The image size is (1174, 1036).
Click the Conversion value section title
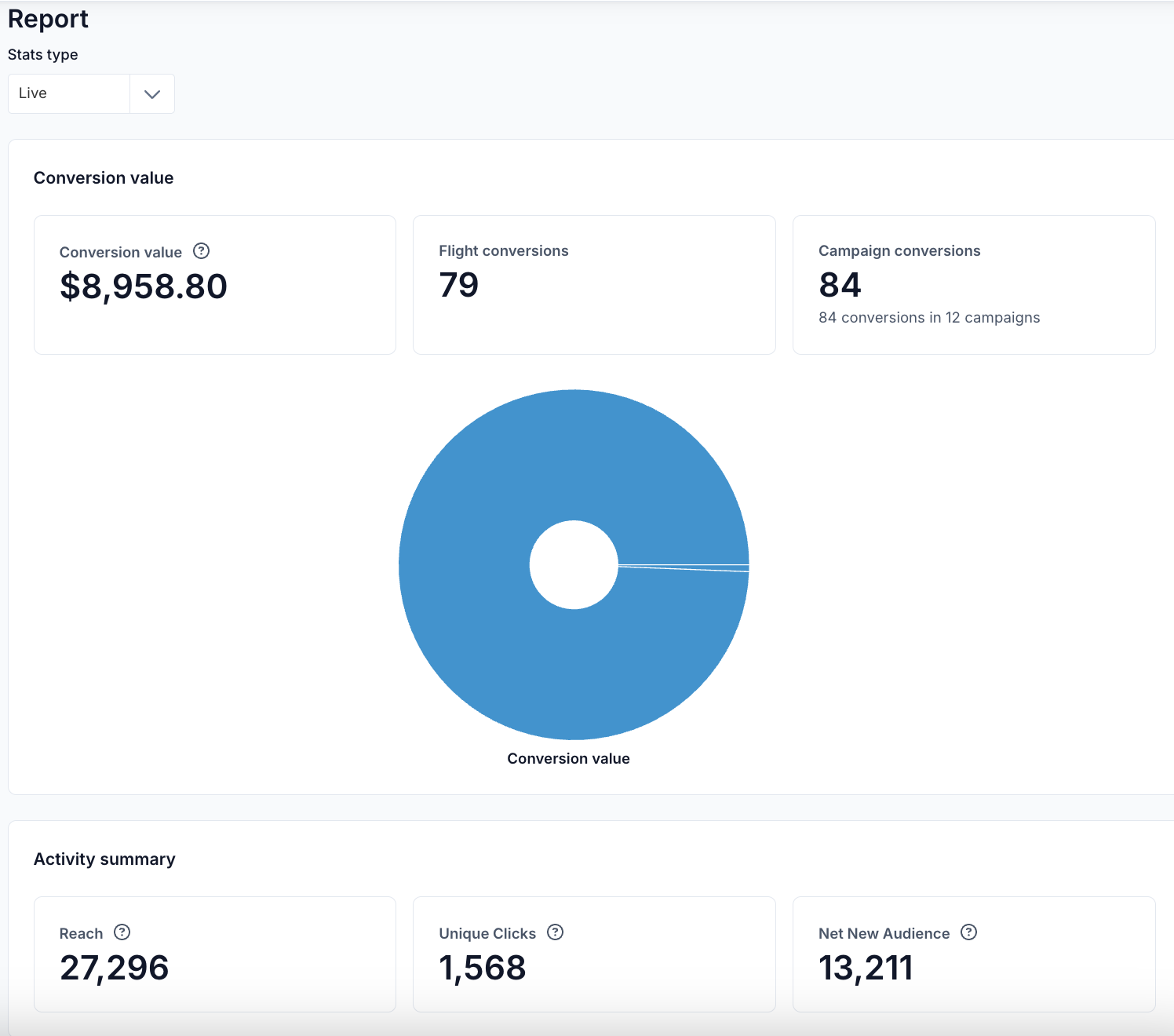[104, 178]
